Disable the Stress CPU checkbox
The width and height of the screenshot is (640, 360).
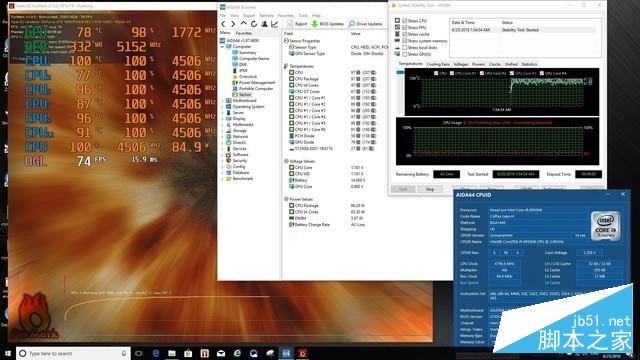pos(404,20)
